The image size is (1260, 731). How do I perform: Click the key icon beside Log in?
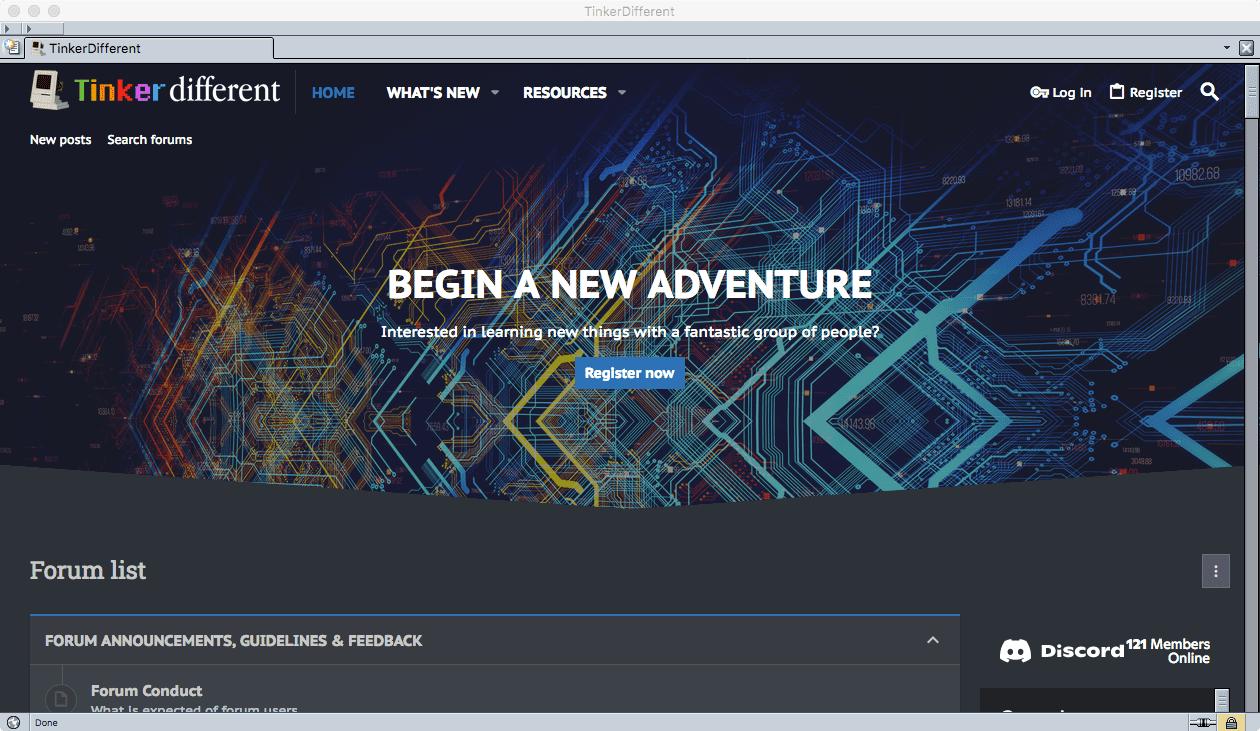[1039, 92]
